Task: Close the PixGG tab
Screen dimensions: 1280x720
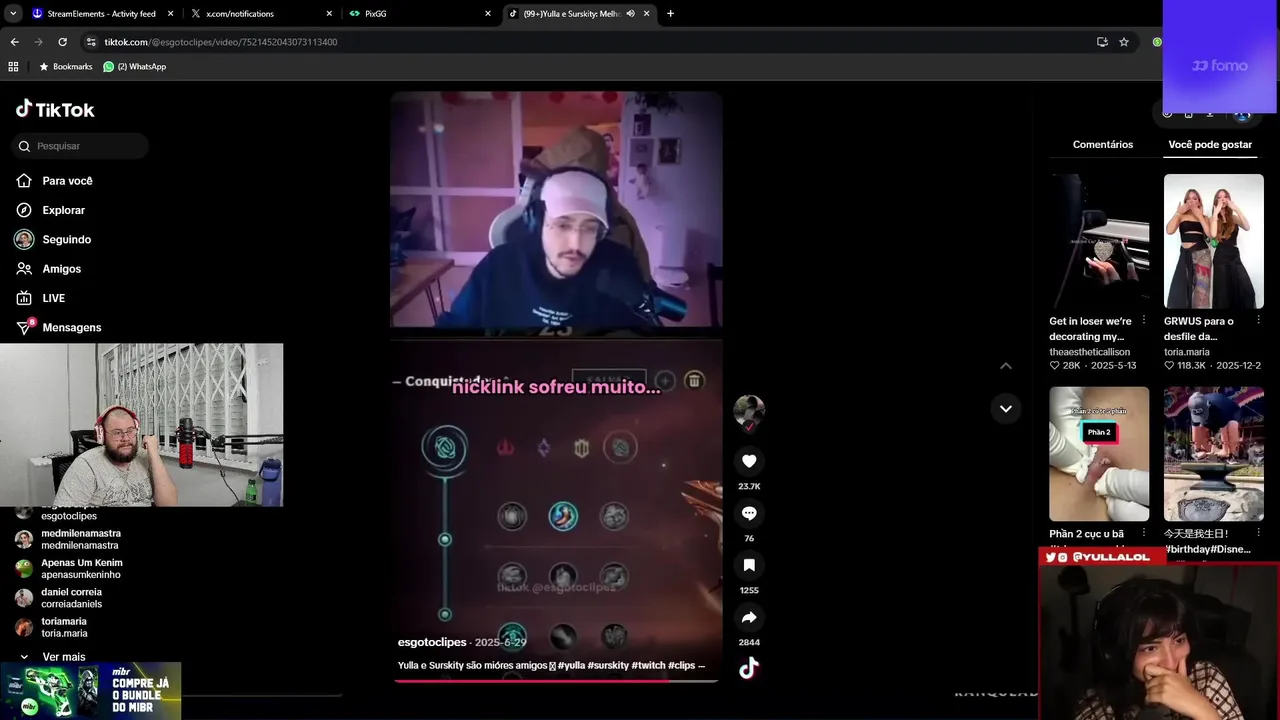Action: [488, 14]
